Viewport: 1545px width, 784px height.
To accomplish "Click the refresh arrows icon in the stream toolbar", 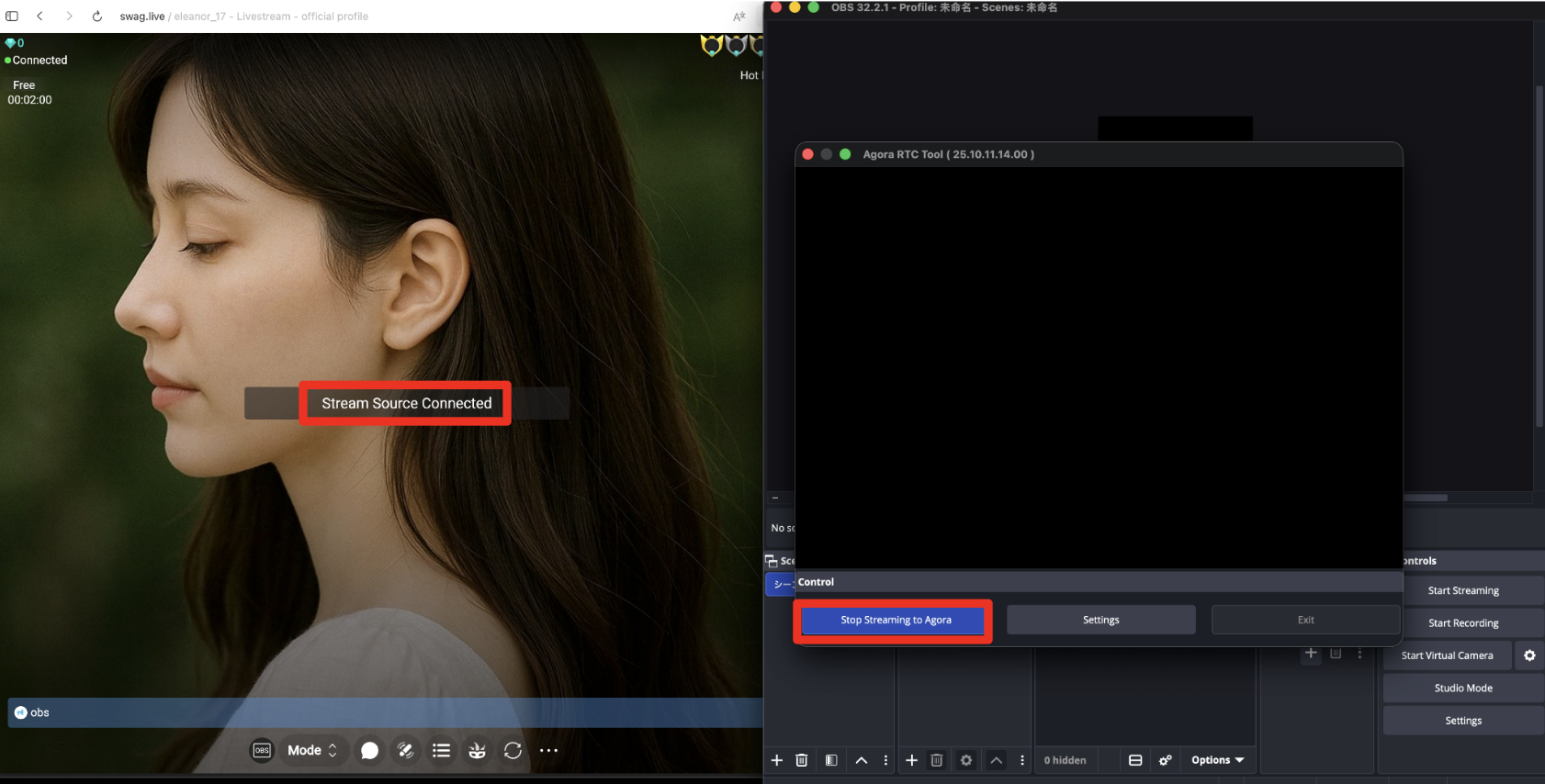I will click(513, 750).
